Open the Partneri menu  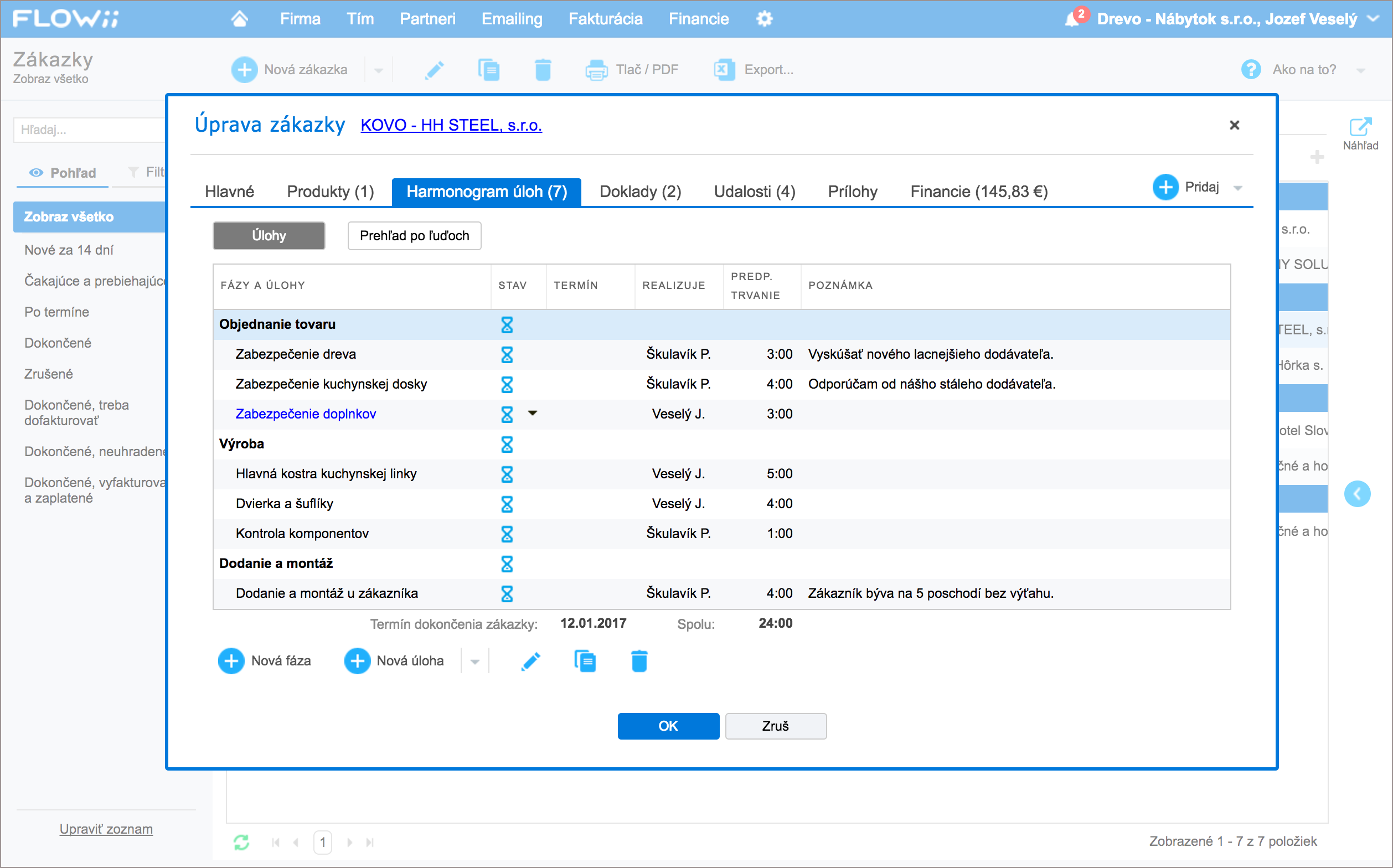(x=428, y=19)
